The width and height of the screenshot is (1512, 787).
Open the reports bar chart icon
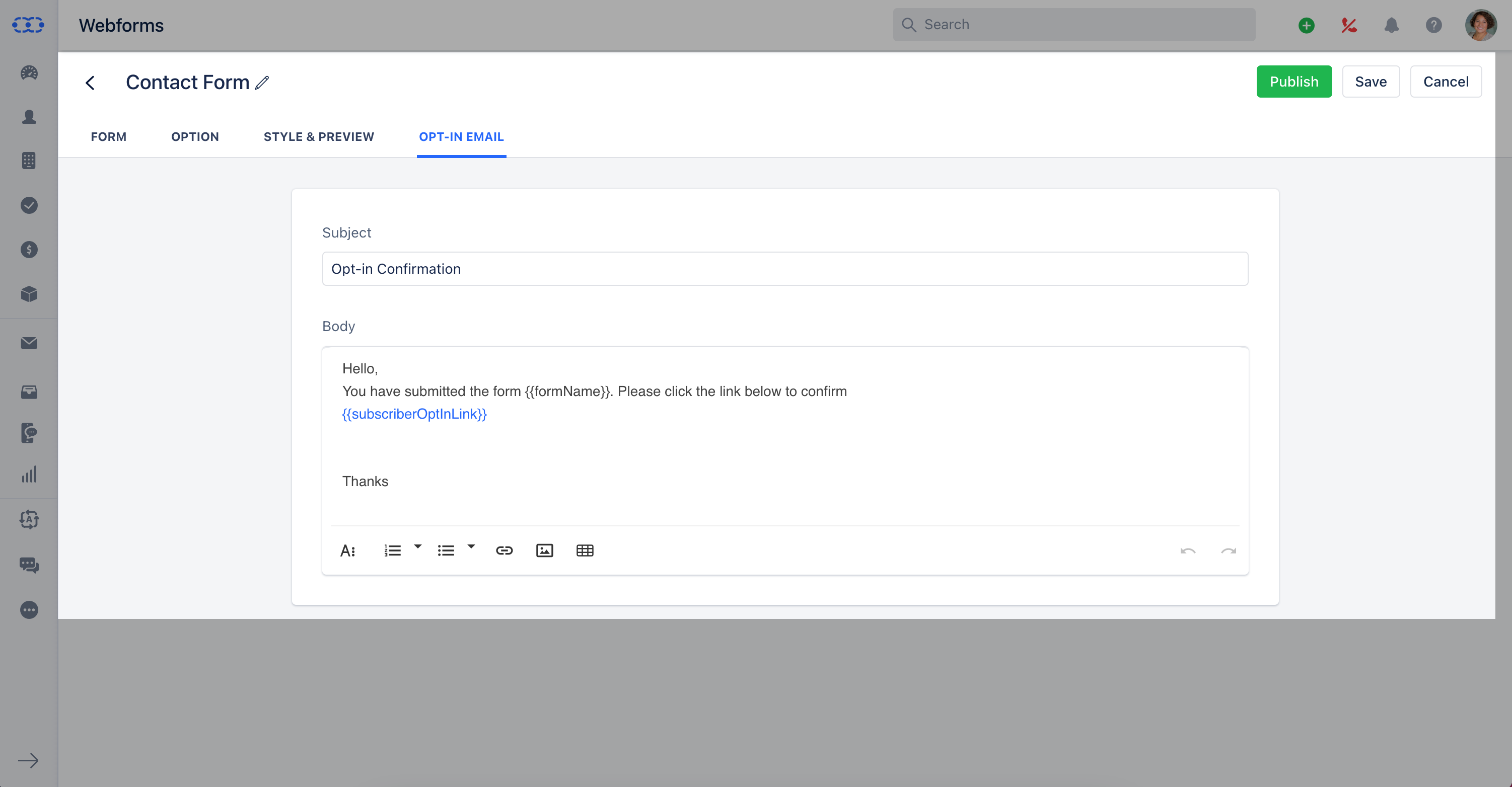click(29, 474)
